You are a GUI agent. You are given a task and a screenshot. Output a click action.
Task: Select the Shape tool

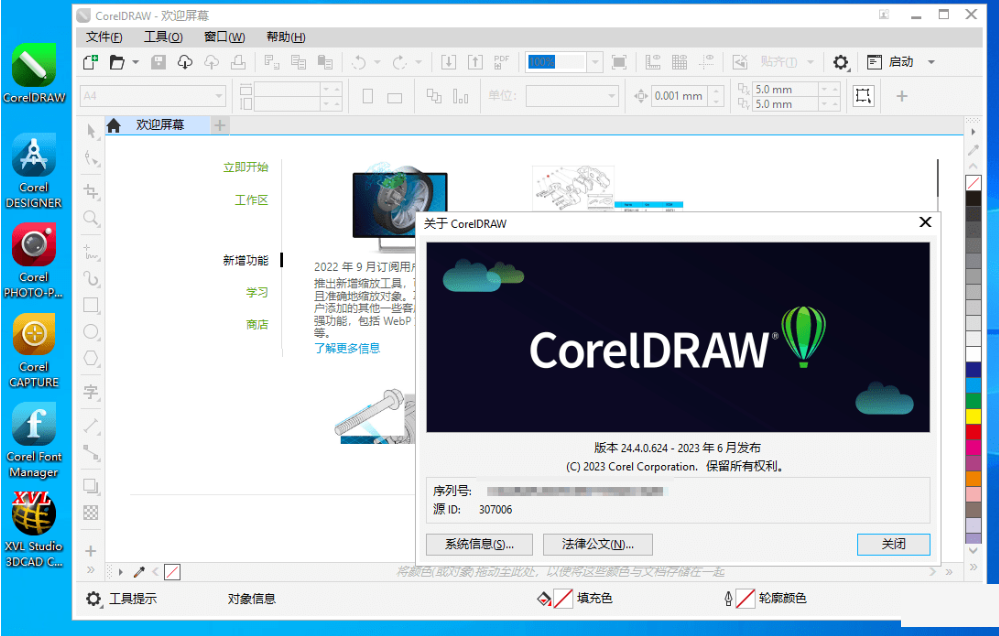[x=90, y=157]
